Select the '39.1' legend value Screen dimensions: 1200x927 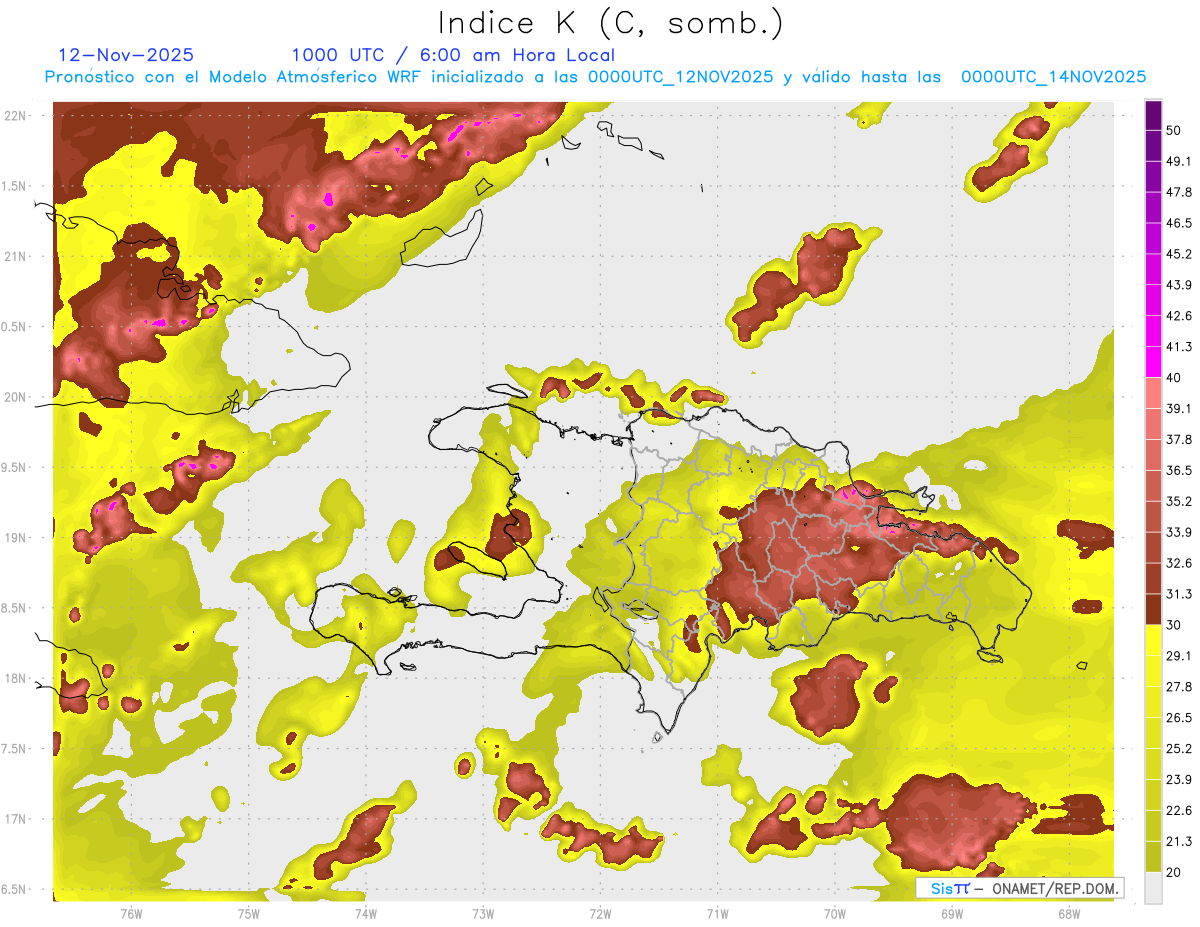tap(1179, 408)
